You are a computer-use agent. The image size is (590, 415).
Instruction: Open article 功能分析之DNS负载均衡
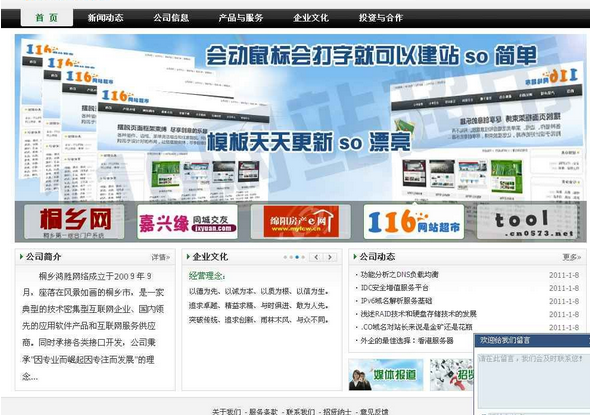[399, 275]
